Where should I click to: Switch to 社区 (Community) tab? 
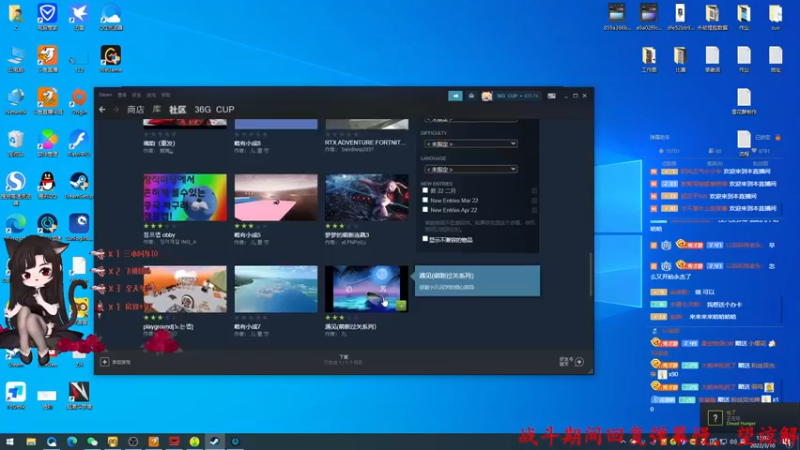tap(178, 109)
